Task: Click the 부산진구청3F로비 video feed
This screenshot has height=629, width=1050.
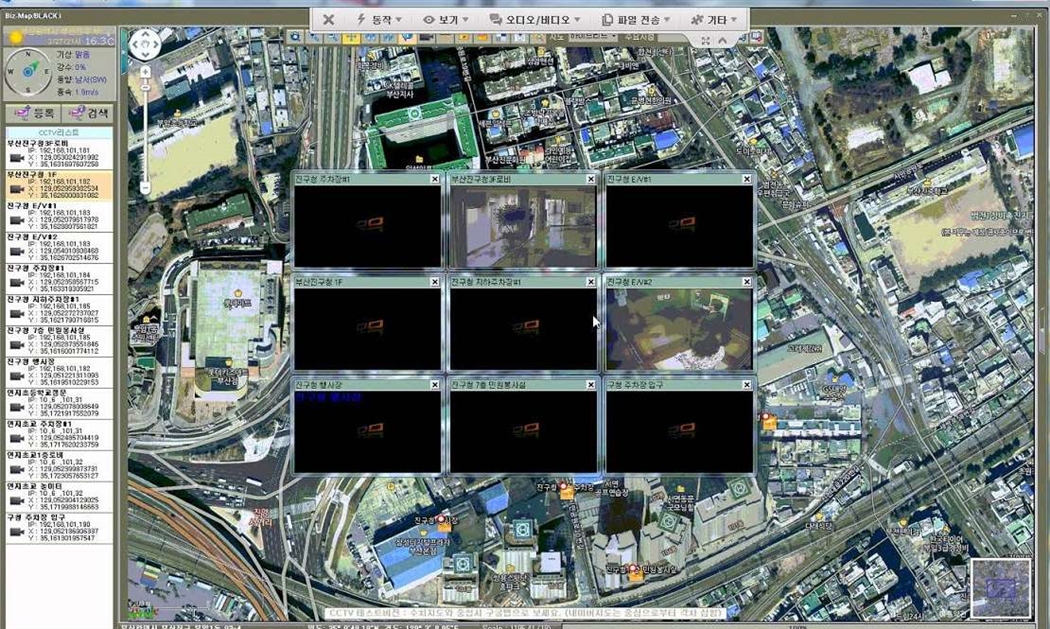Action: point(523,225)
